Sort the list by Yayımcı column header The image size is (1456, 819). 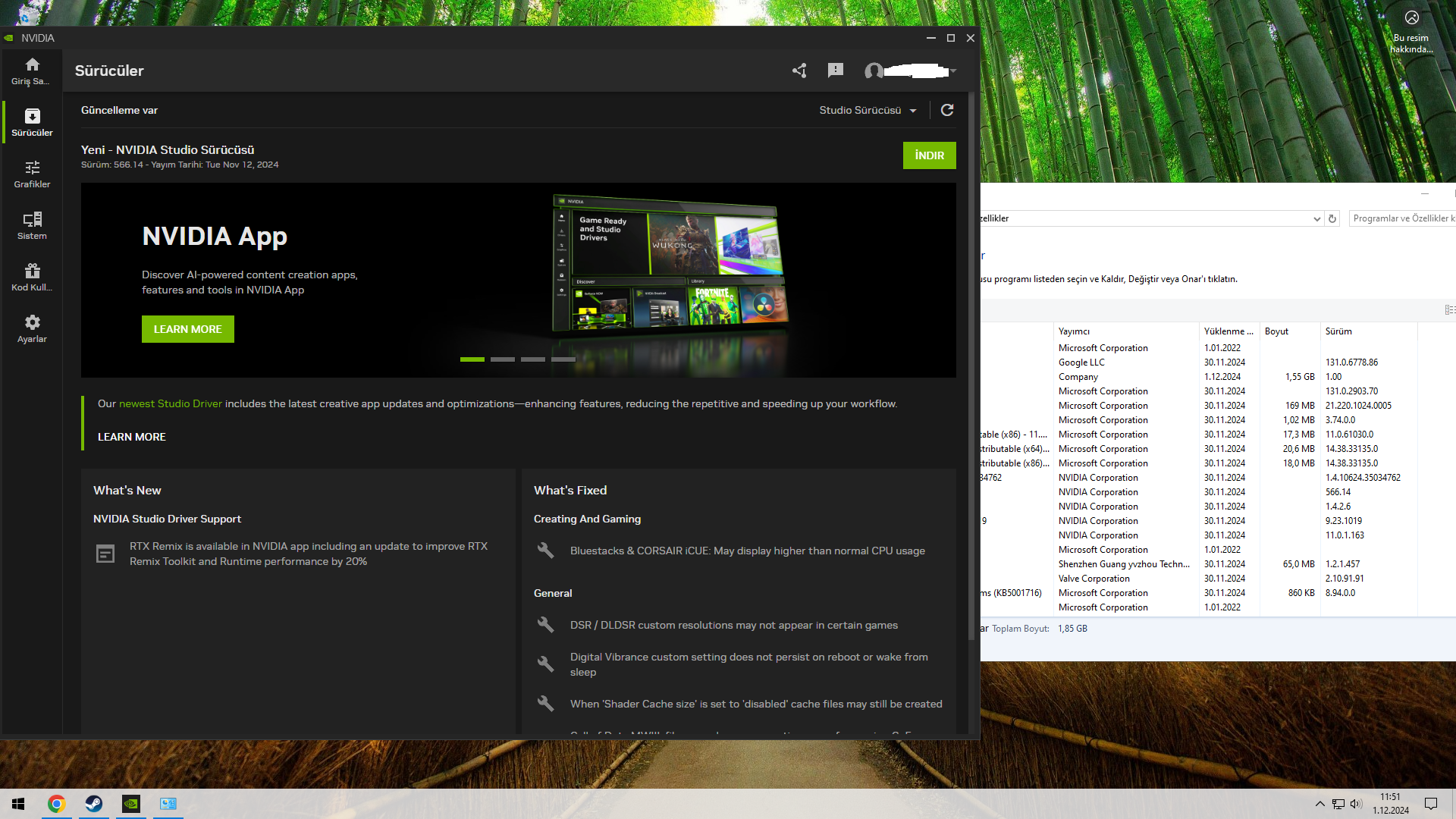[x=1074, y=331]
